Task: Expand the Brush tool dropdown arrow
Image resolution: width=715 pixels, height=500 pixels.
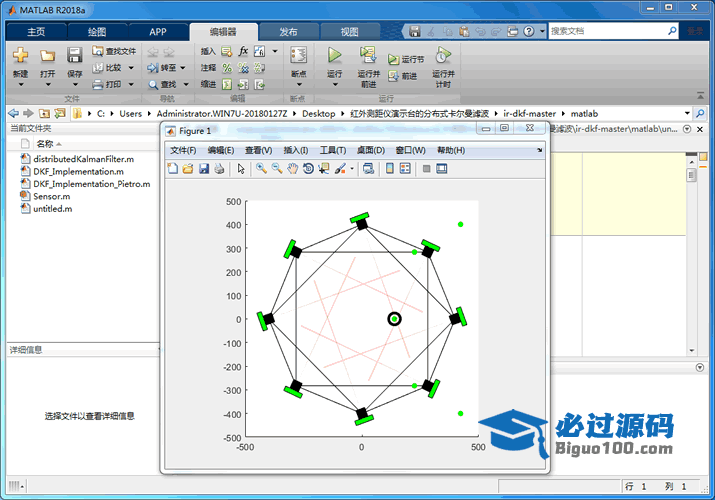Action: (352, 170)
